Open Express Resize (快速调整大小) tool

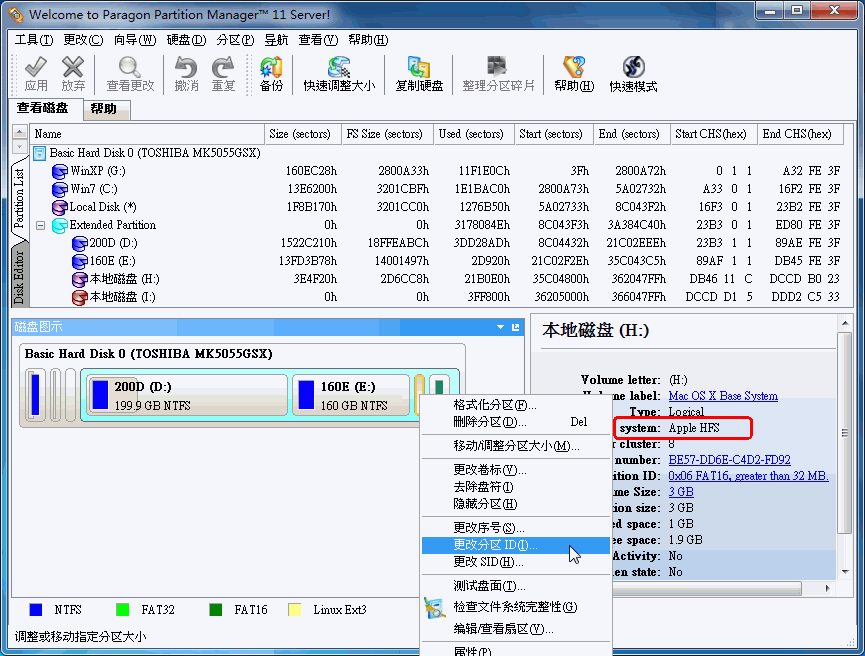pos(339,67)
